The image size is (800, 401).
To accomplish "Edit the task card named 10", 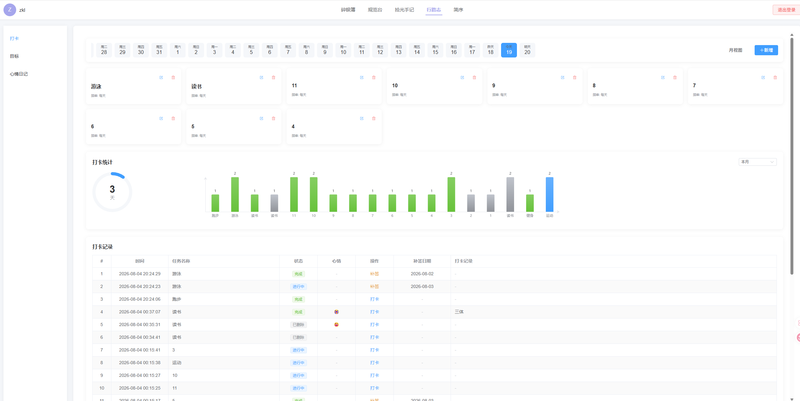I will 462,78.
